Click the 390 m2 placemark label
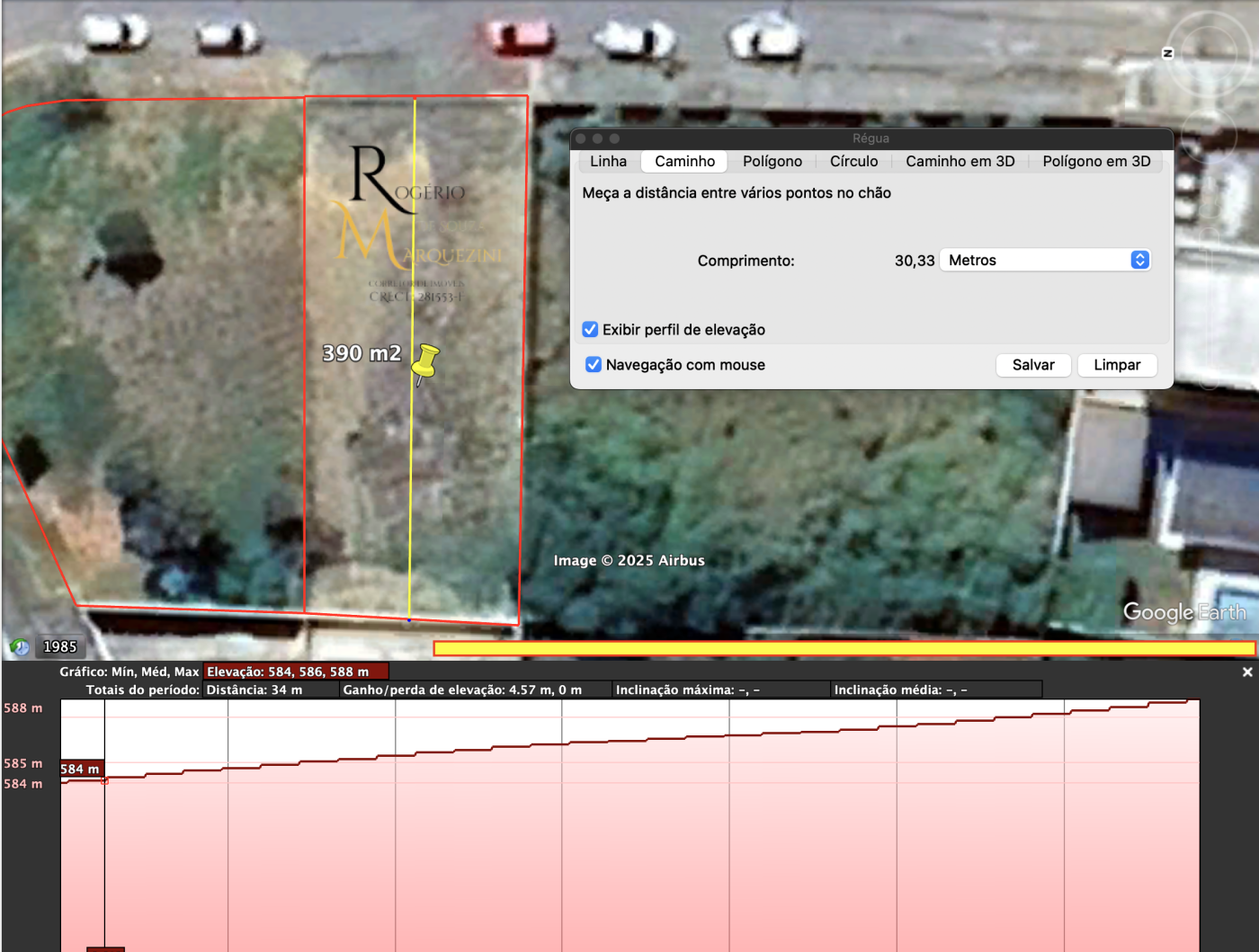 pyautogui.click(x=362, y=353)
